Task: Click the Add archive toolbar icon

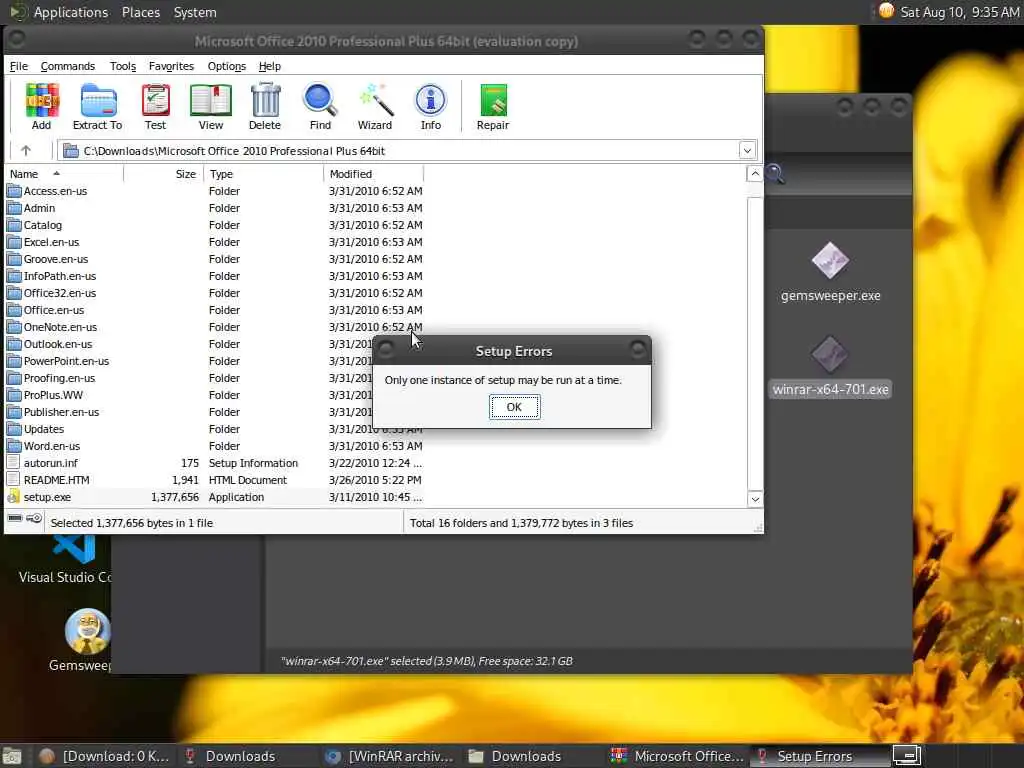Action: point(42,106)
